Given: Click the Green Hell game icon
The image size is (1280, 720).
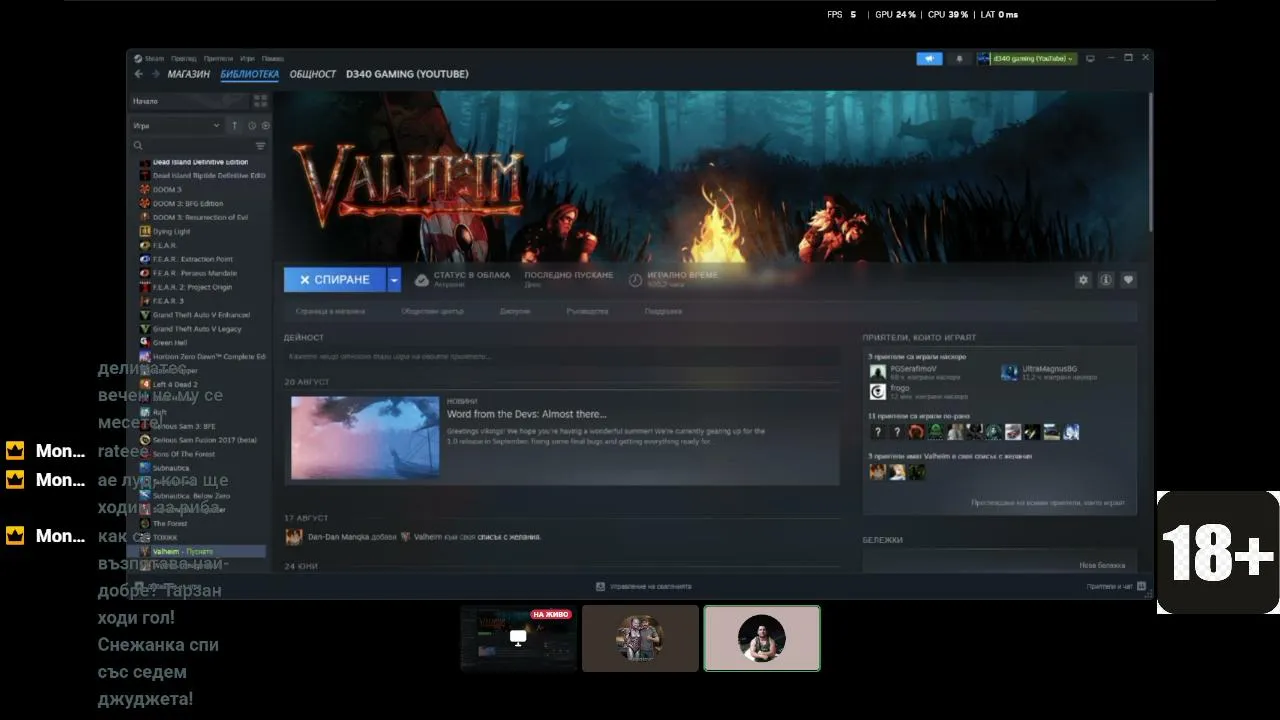Looking at the screenshot, I should tap(145, 343).
